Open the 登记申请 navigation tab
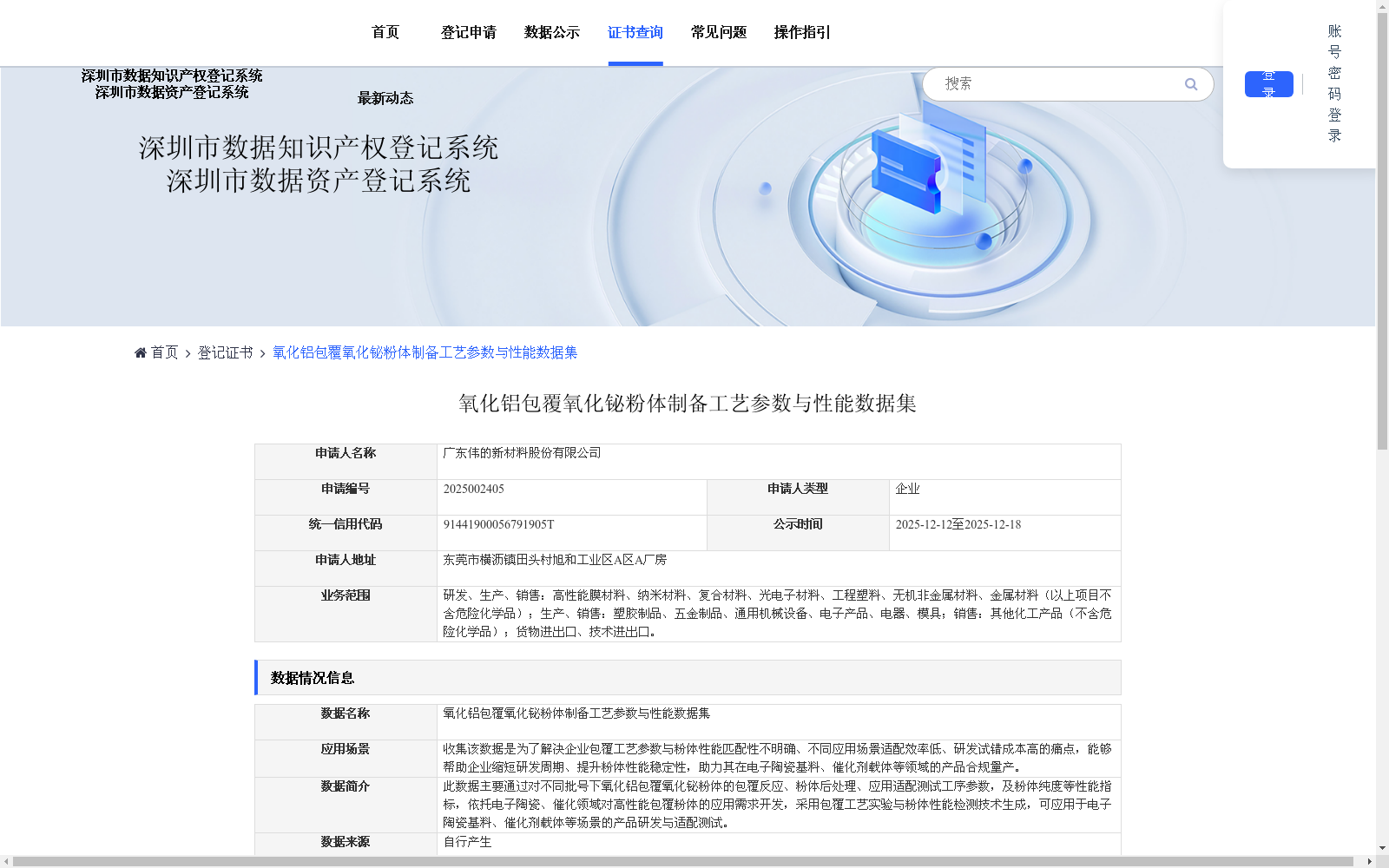The width and height of the screenshot is (1389, 868). pos(469,32)
